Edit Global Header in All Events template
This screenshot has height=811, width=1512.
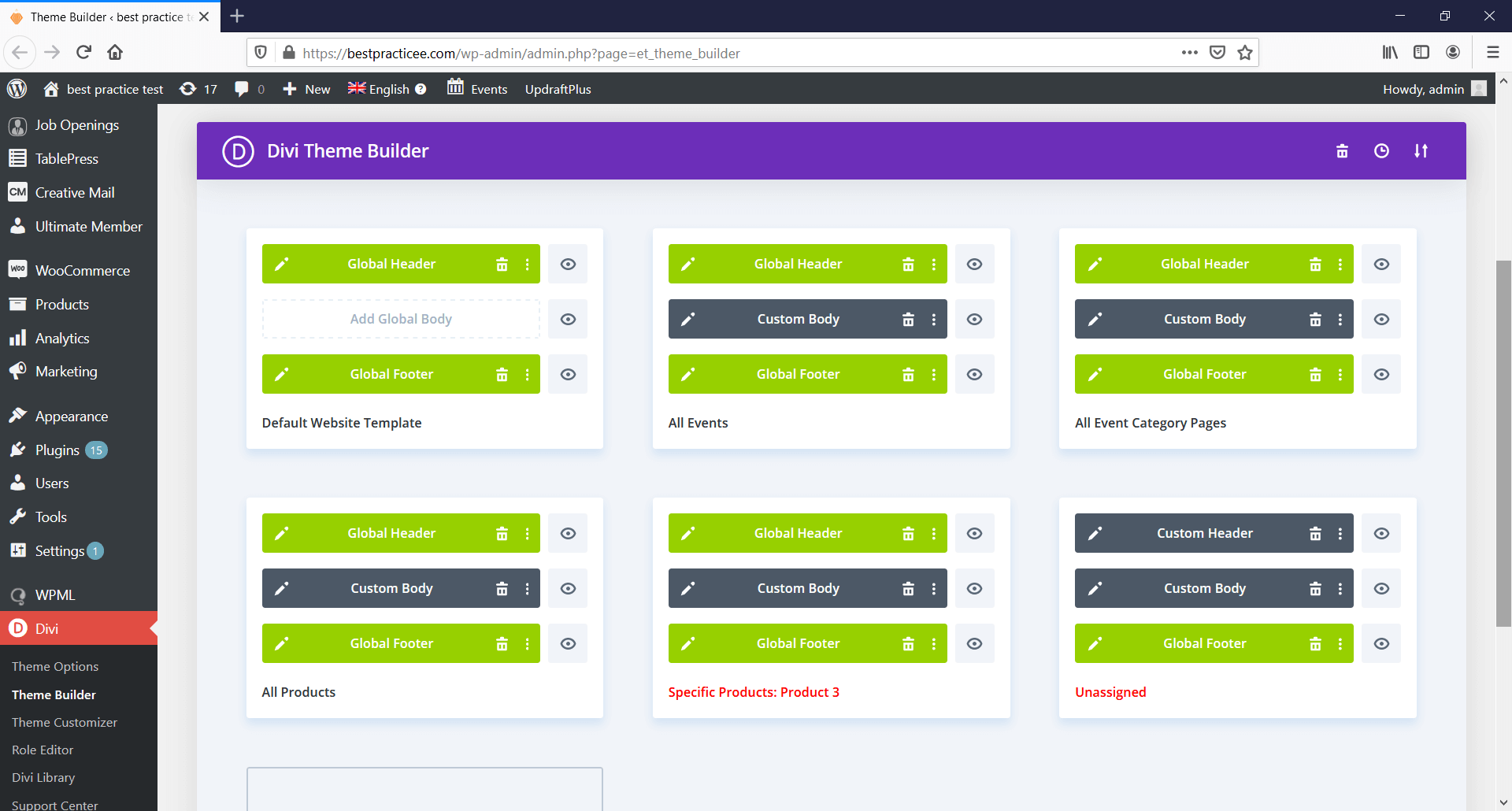pyautogui.click(x=687, y=265)
